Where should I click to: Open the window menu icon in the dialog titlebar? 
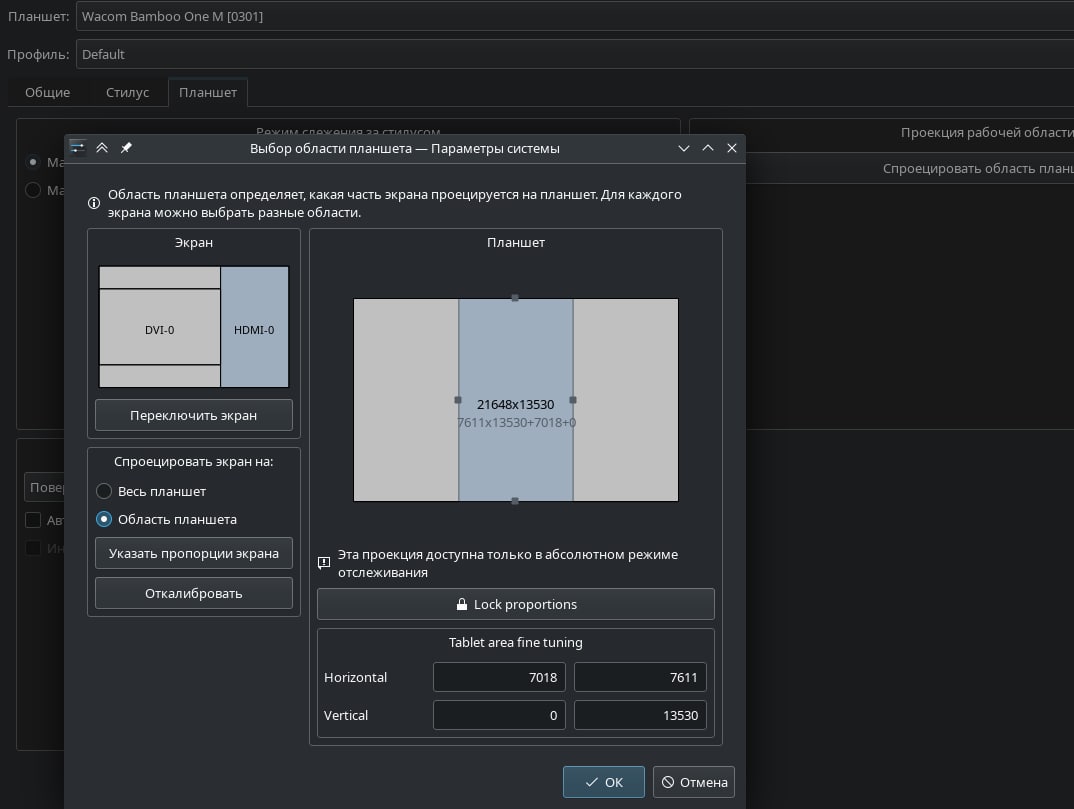(77, 148)
